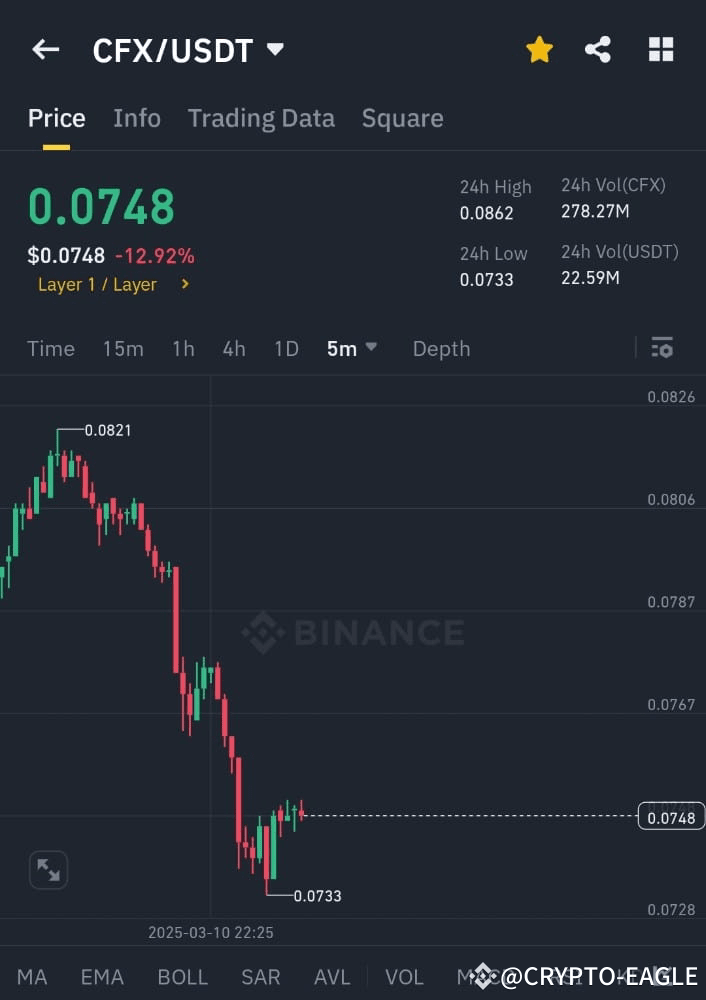Expand the 5m timeframe dropdown
Image resolution: width=706 pixels, height=1000 pixels.
352,348
